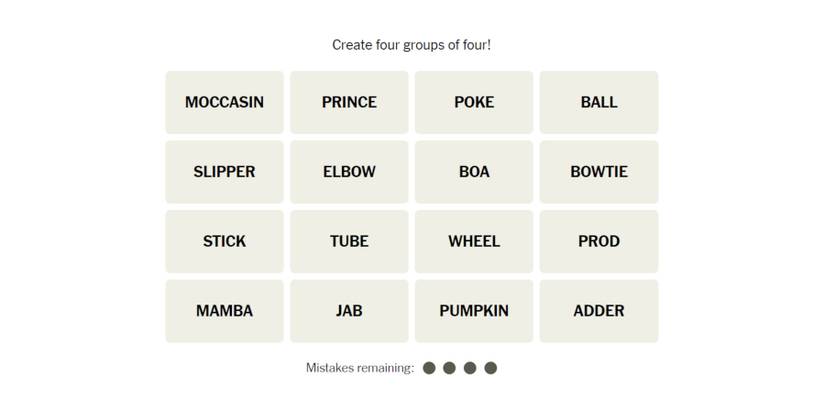Tap the ADDER tile
The height and width of the screenshot is (413, 825).
(x=599, y=311)
